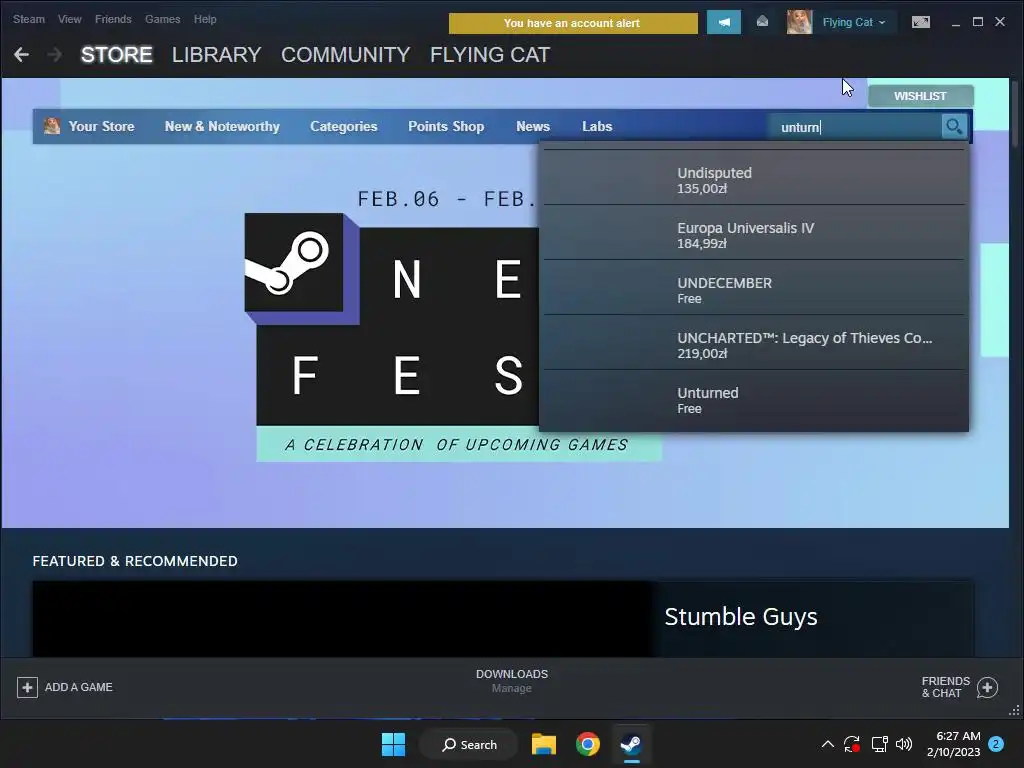The height and width of the screenshot is (768, 1024).
Task: Open the announcements megaphone icon
Action: 724,22
